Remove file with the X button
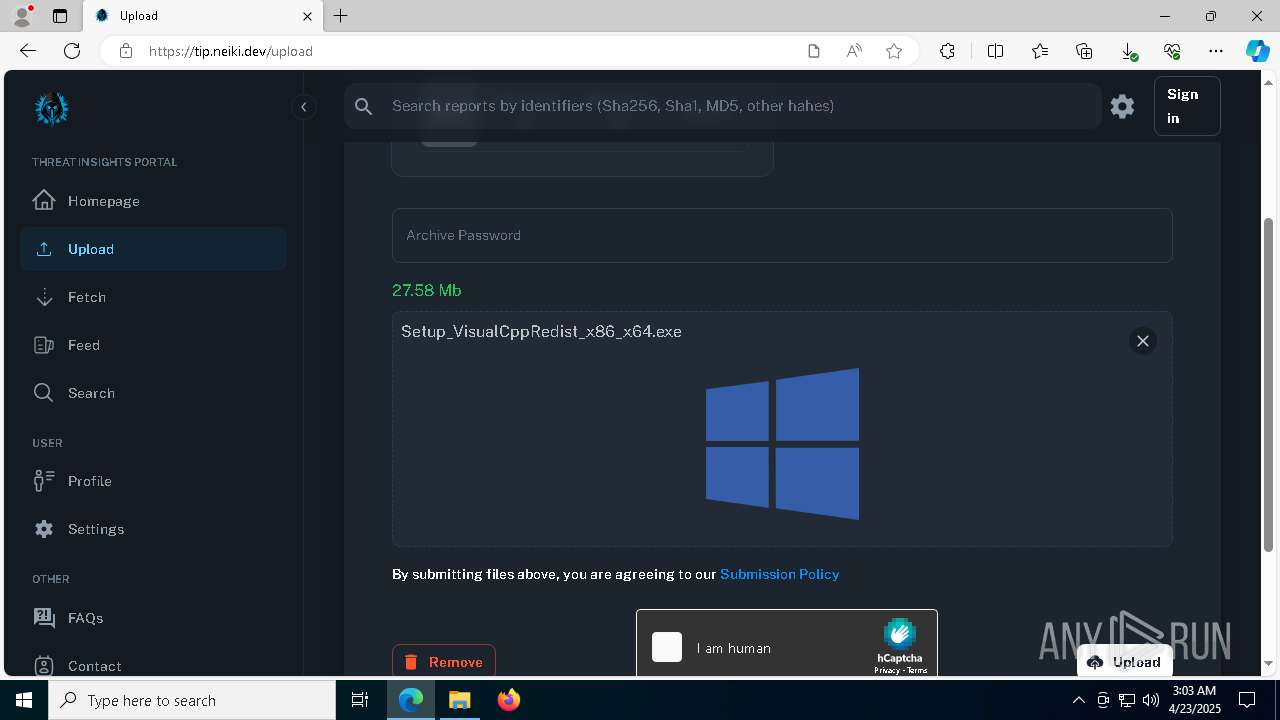This screenshot has width=1280, height=720. click(1143, 341)
